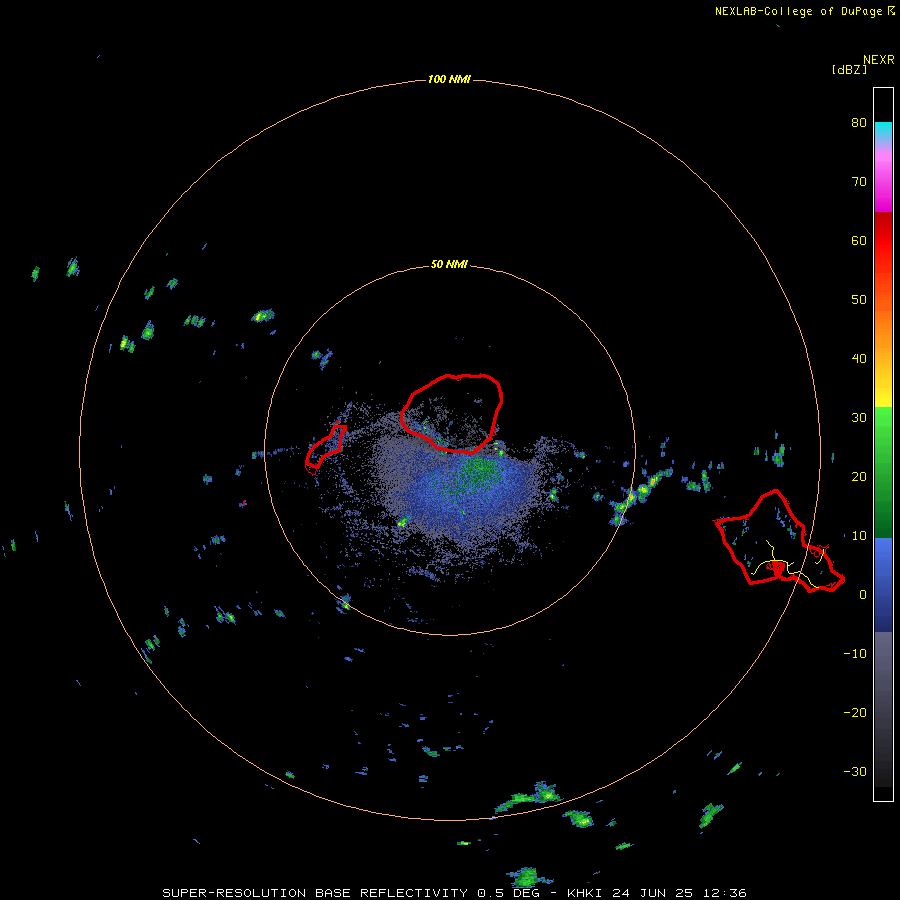Click the red segment of the reflectivity color bar
The image size is (900, 900).
click(x=883, y=241)
